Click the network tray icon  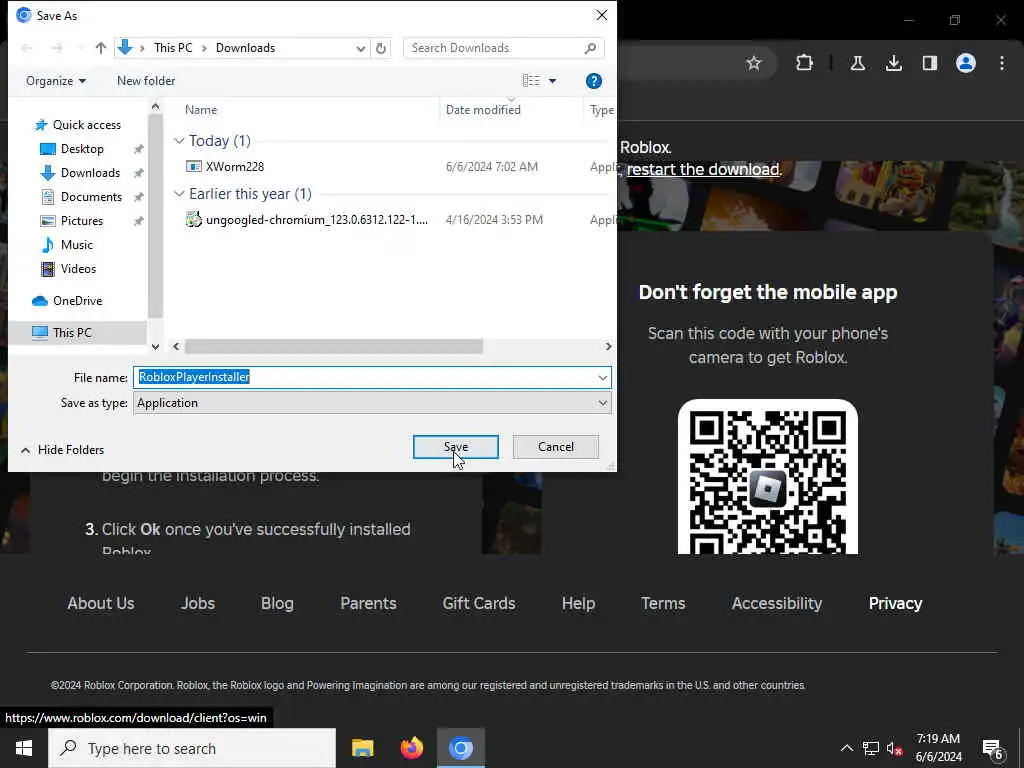[x=871, y=748]
